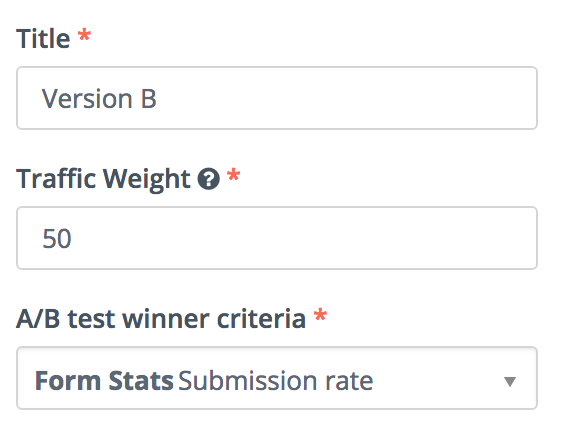Image resolution: width=570 pixels, height=448 pixels.
Task: Click the word 'Version' in Title field
Action: click(87, 99)
